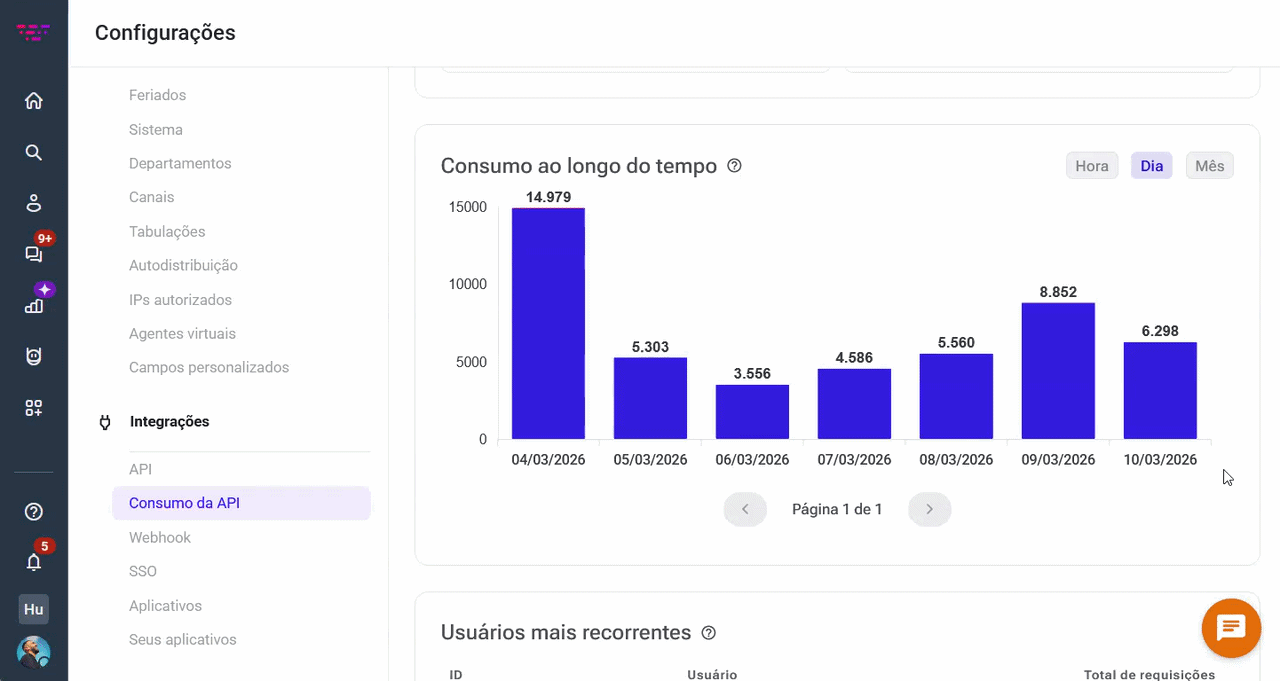
Task: Show info tooltip for Usuários mais recorrentes
Action: (x=709, y=633)
